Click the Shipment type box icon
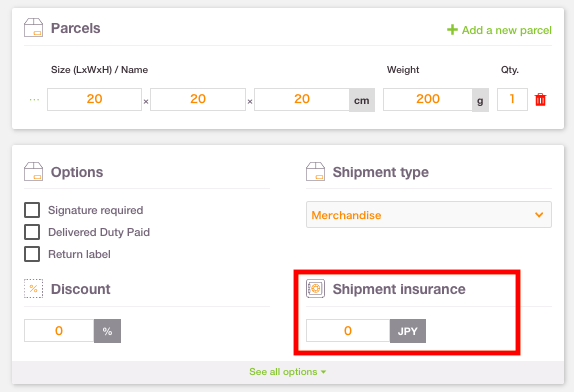 pyautogui.click(x=315, y=172)
